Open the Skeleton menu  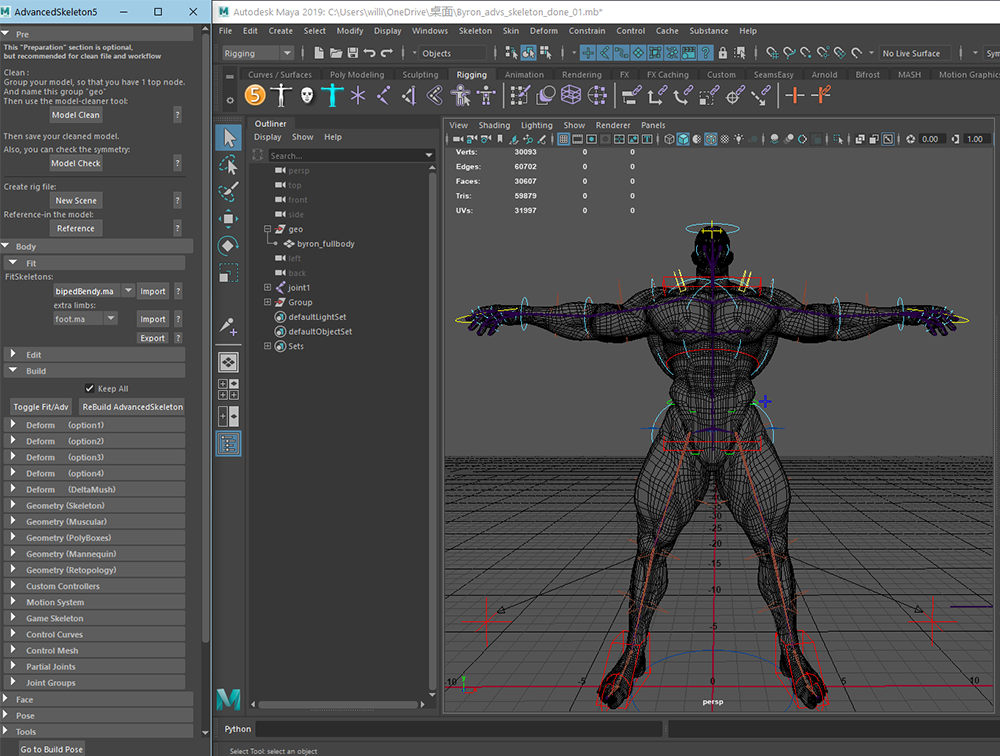[x=475, y=31]
